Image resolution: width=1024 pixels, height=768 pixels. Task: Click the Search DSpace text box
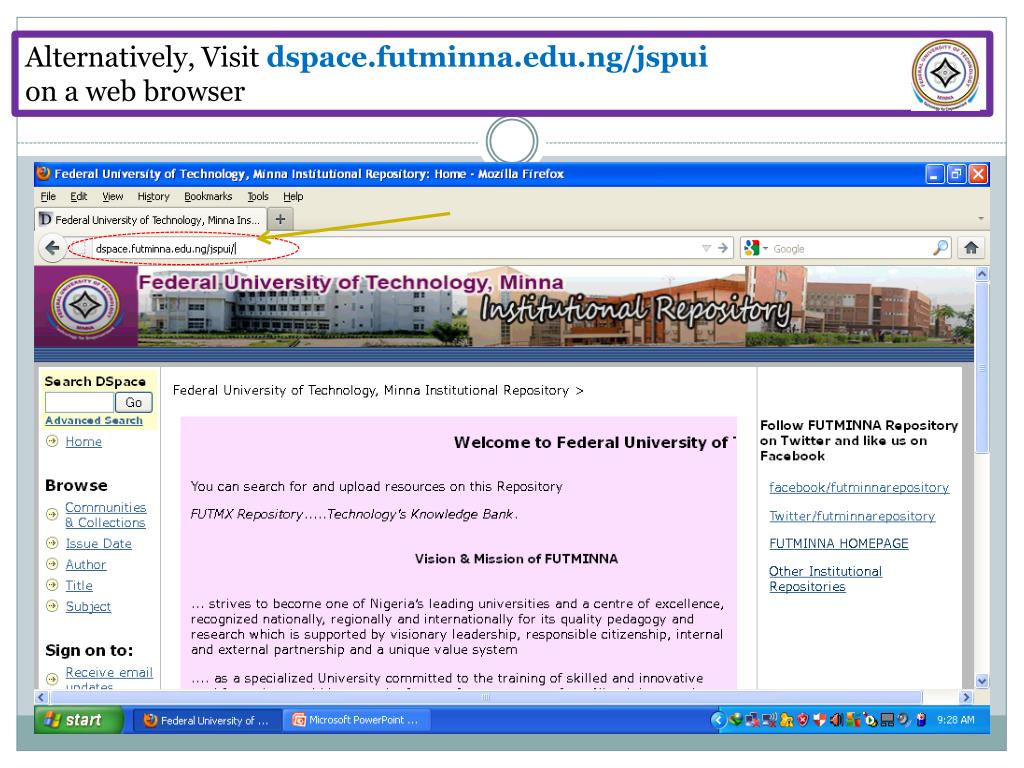point(79,403)
